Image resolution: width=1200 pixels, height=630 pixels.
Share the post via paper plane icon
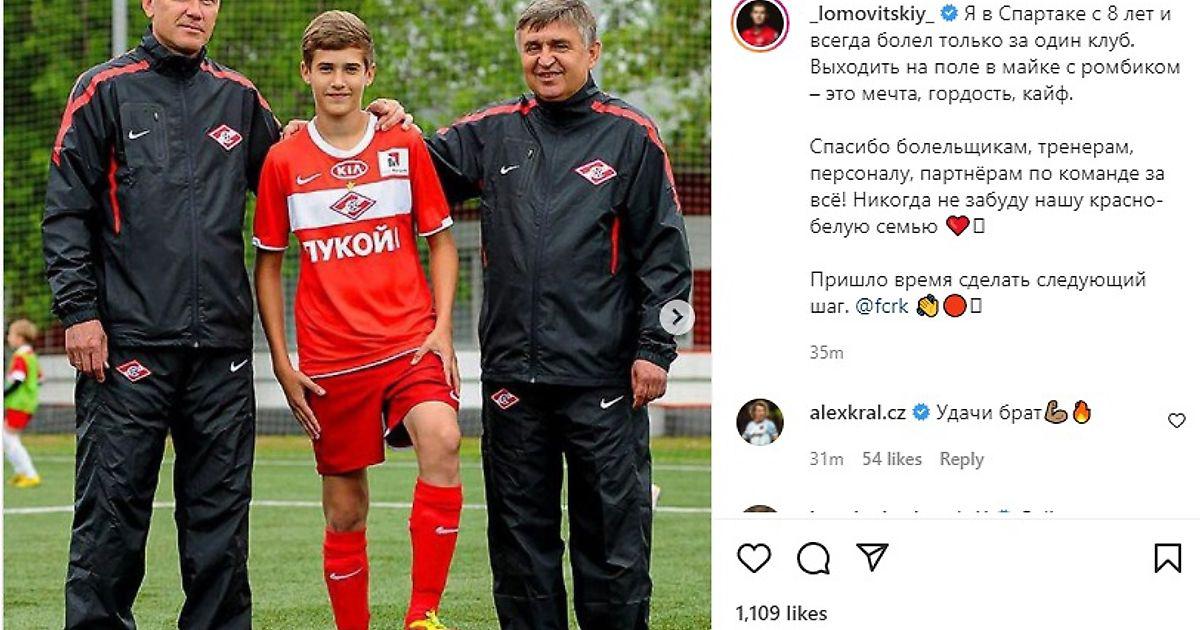[x=872, y=557]
